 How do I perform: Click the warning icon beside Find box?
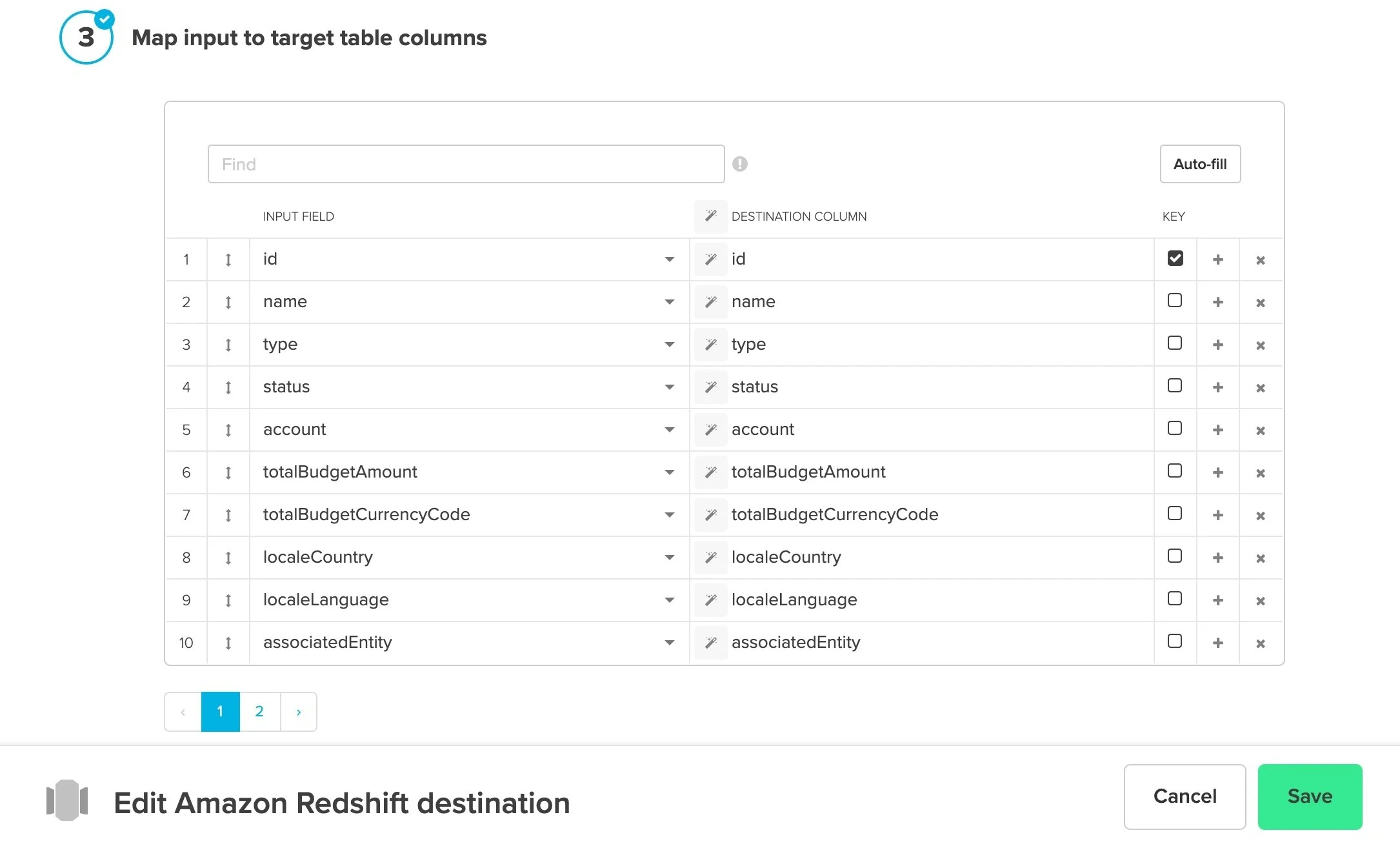click(x=740, y=164)
